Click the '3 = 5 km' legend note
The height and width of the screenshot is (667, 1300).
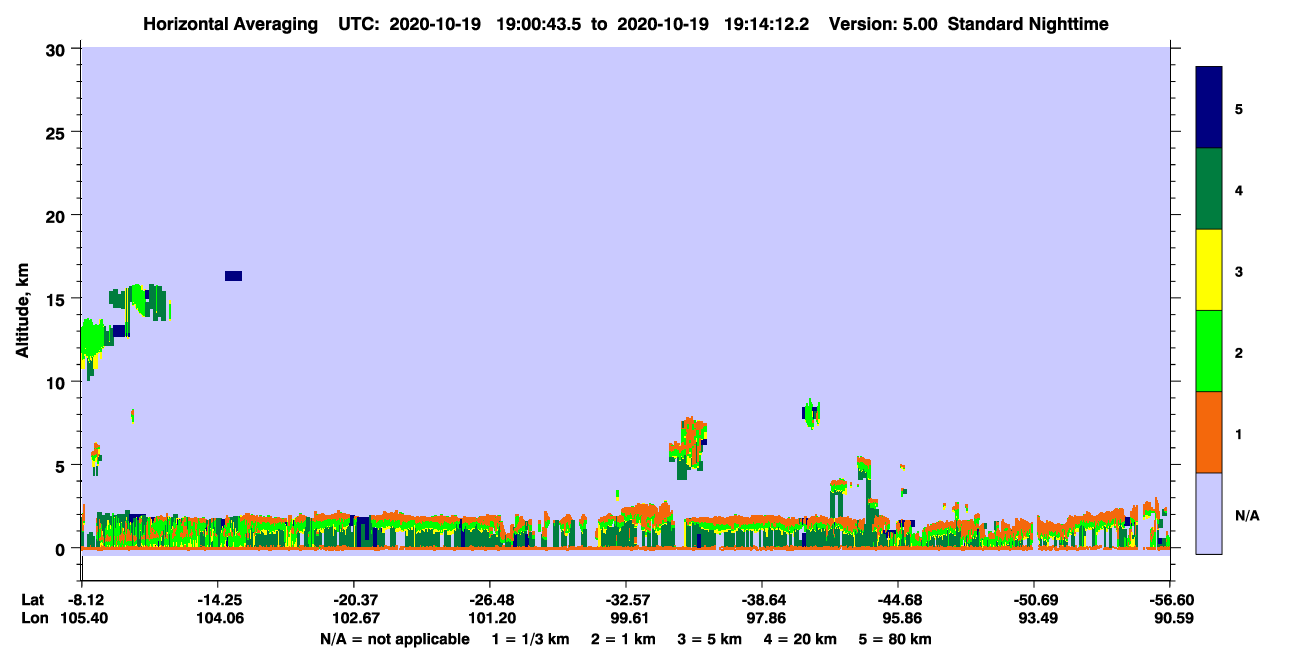(709, 639)
